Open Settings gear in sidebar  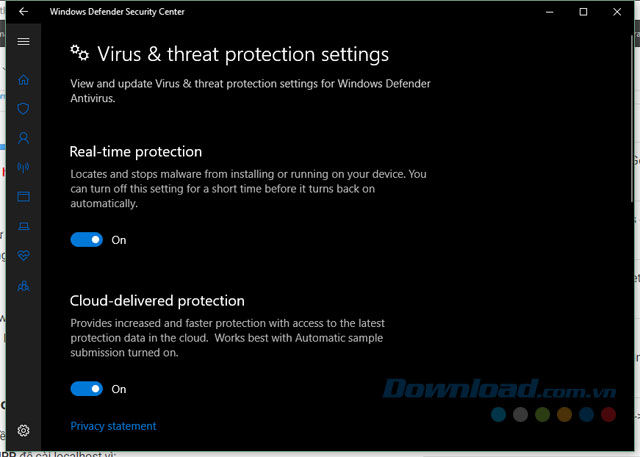click(24, 431)
